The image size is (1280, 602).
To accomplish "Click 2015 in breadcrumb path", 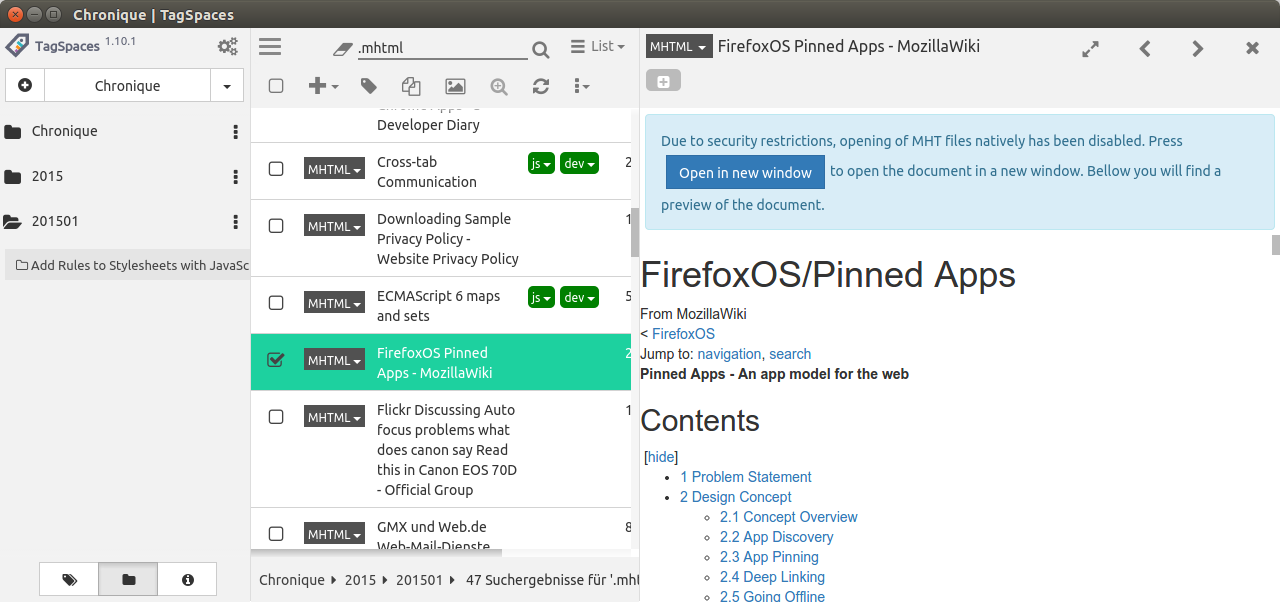I will (x=360, y=579).
